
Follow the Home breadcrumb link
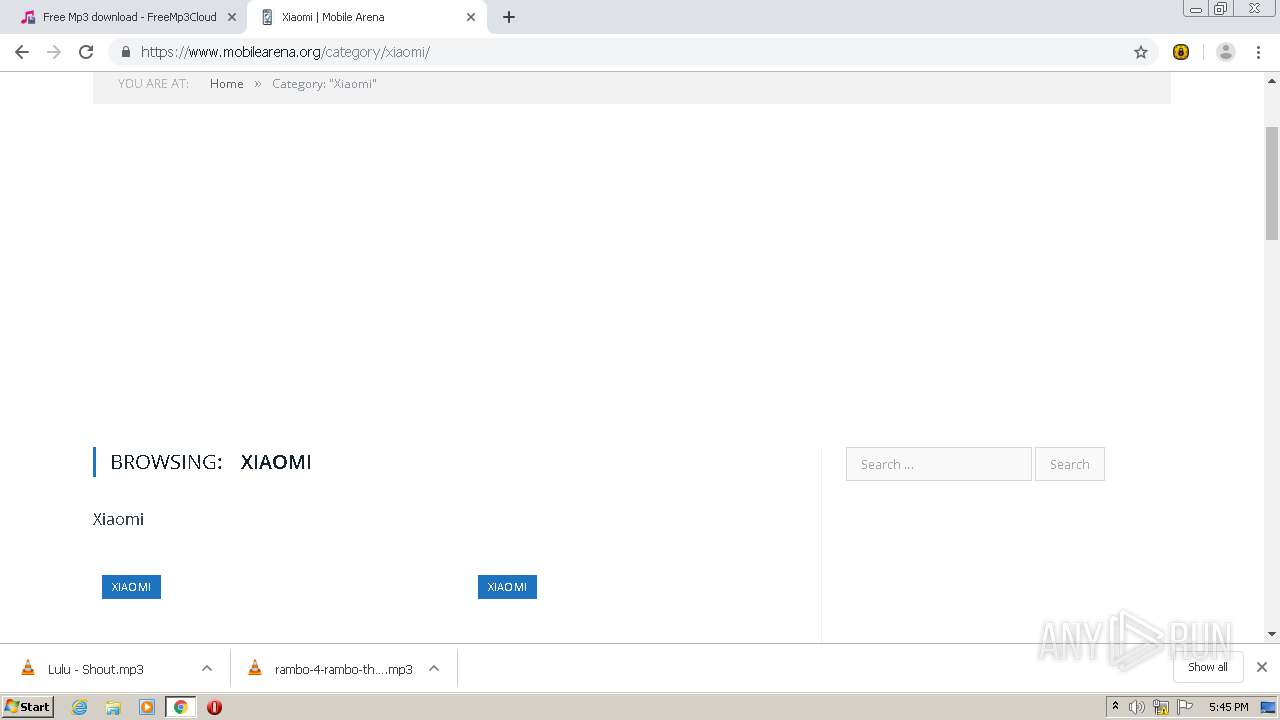coord(227,84)
